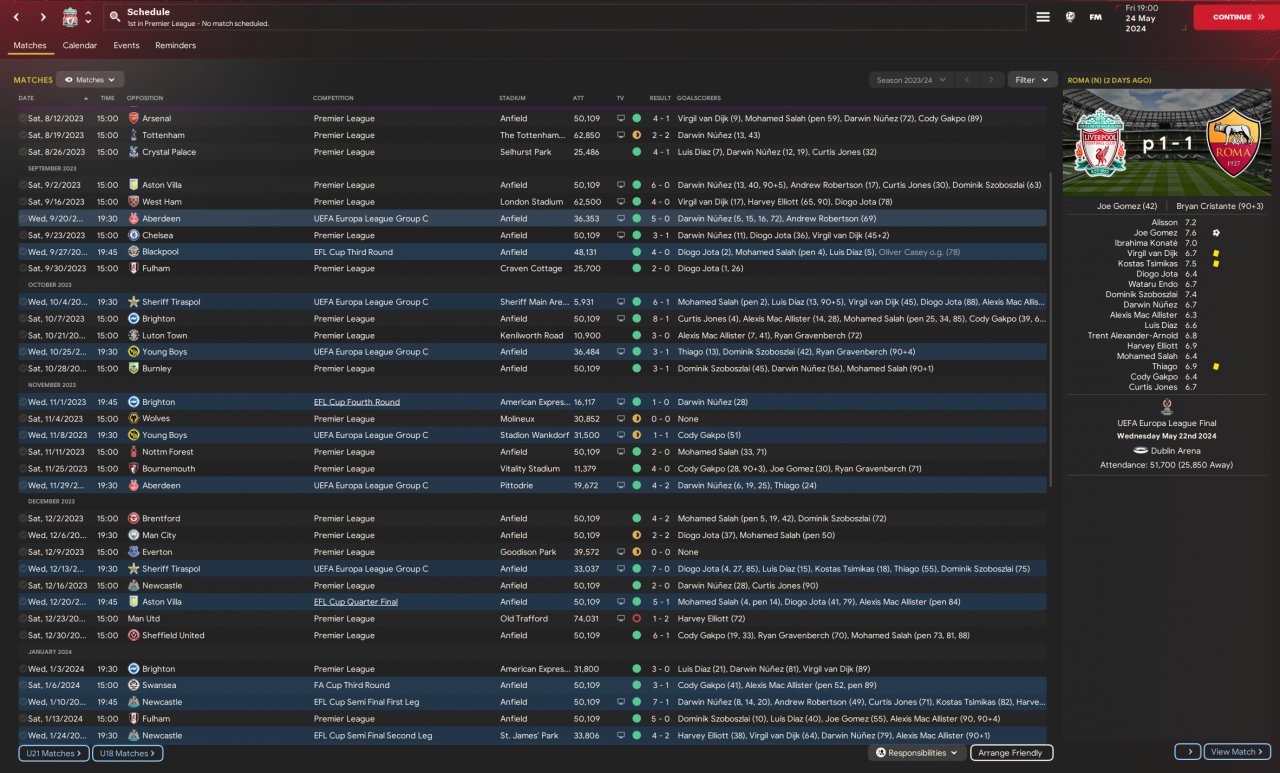The image size is (1280, 773).
Task: Switch to the Calendar tab
Action: pos(80,45)
